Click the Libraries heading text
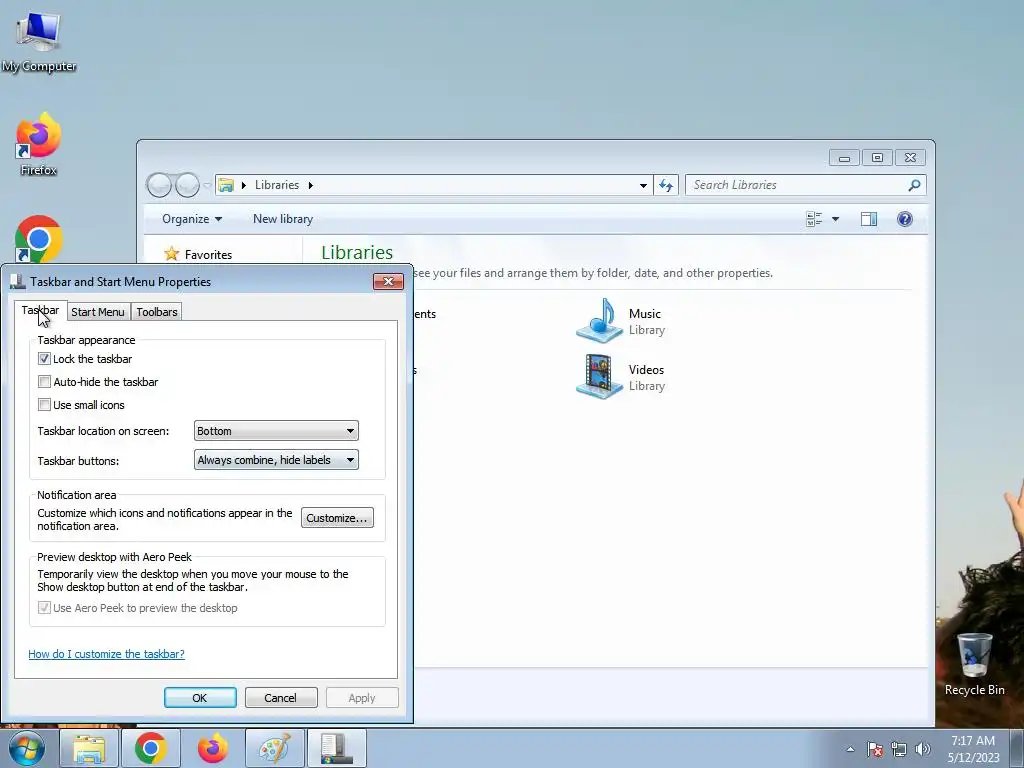Image resolution: width=1024 pixels, height=768 pixels. [x=357, y=253]
